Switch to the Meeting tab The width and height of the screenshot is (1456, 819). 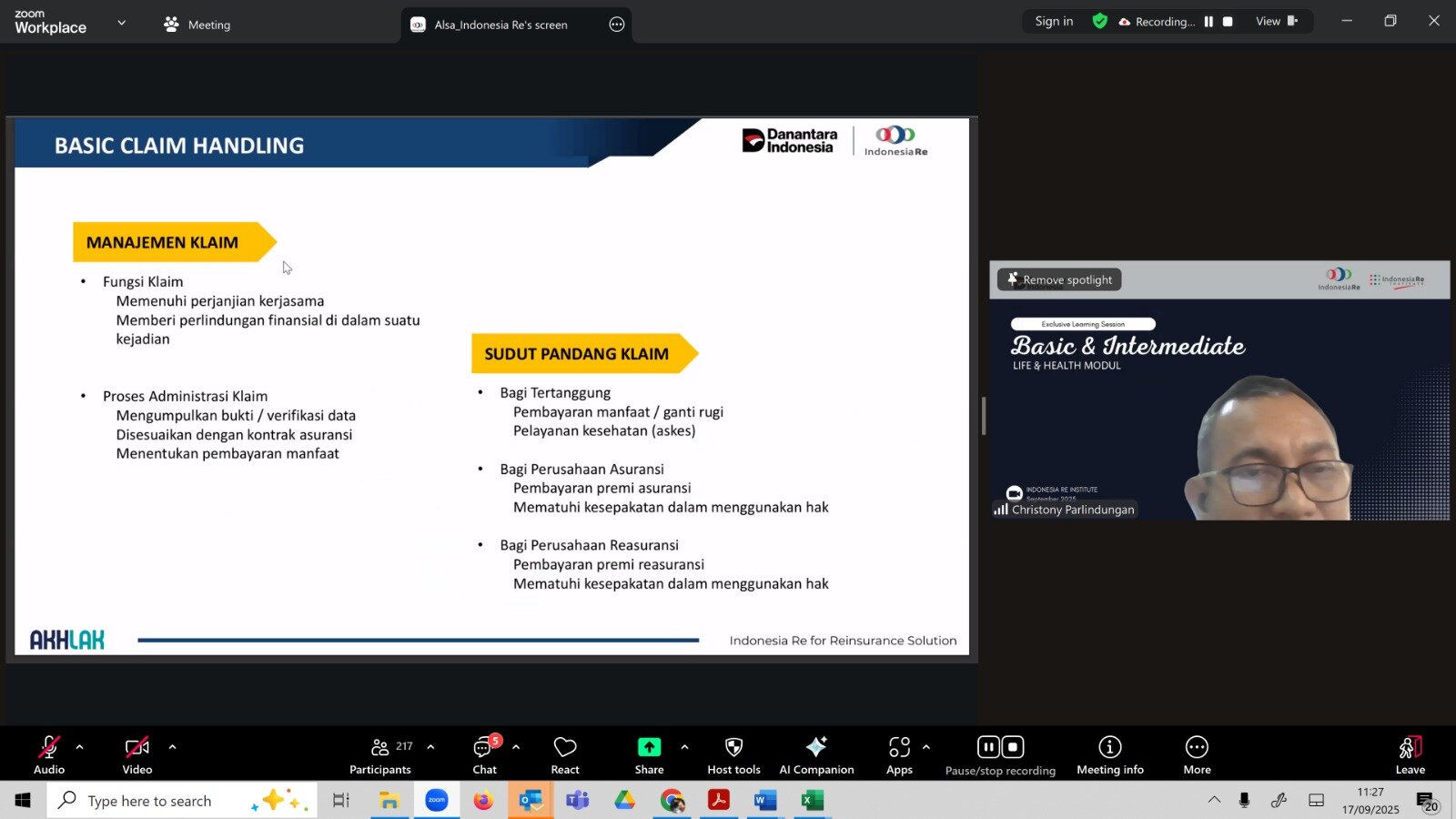[197, 25]
